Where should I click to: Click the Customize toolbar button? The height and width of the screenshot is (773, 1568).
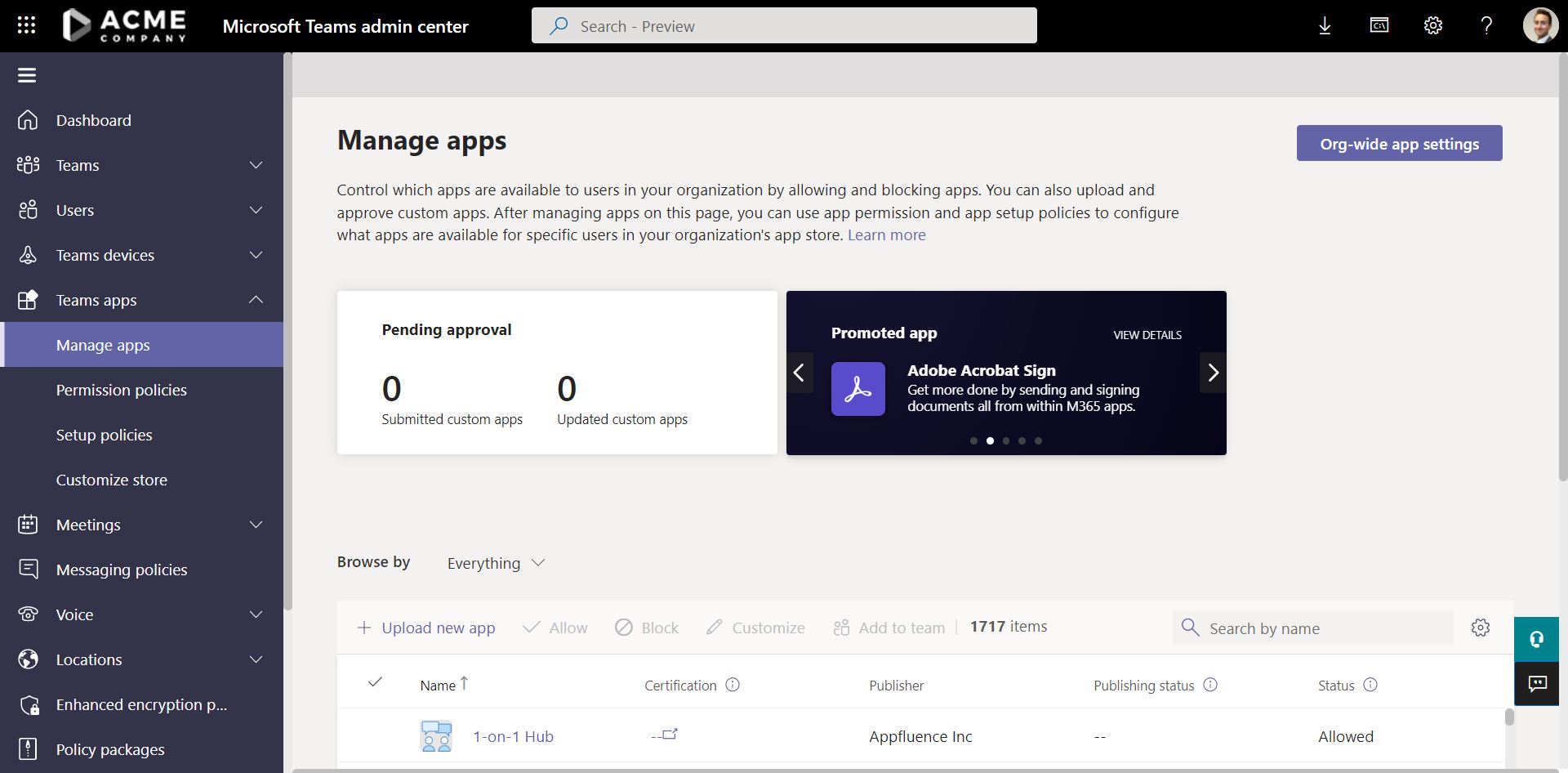pyautogui.click(x=755, y=628)
